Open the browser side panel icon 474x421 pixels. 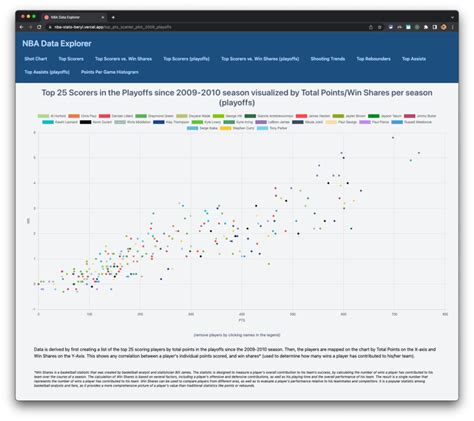pos(435,27)
